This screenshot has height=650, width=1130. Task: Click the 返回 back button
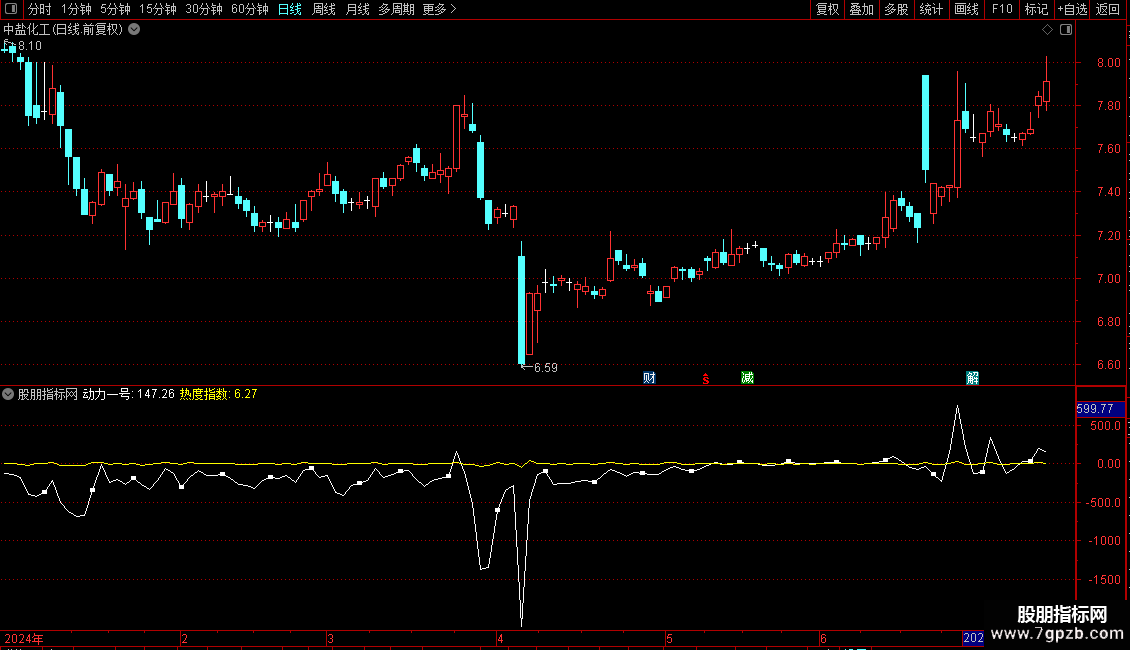(x=1108, y=9)
